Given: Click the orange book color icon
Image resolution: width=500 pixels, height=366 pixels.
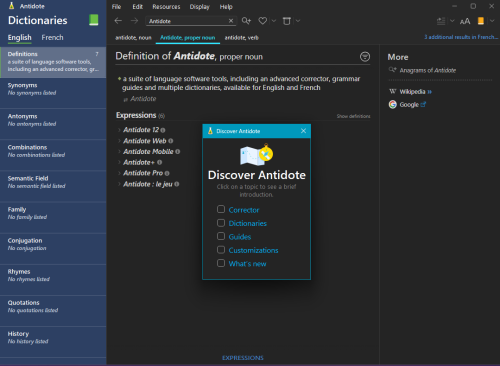Looking at the screenshot, I should click(x=481, y=21).
